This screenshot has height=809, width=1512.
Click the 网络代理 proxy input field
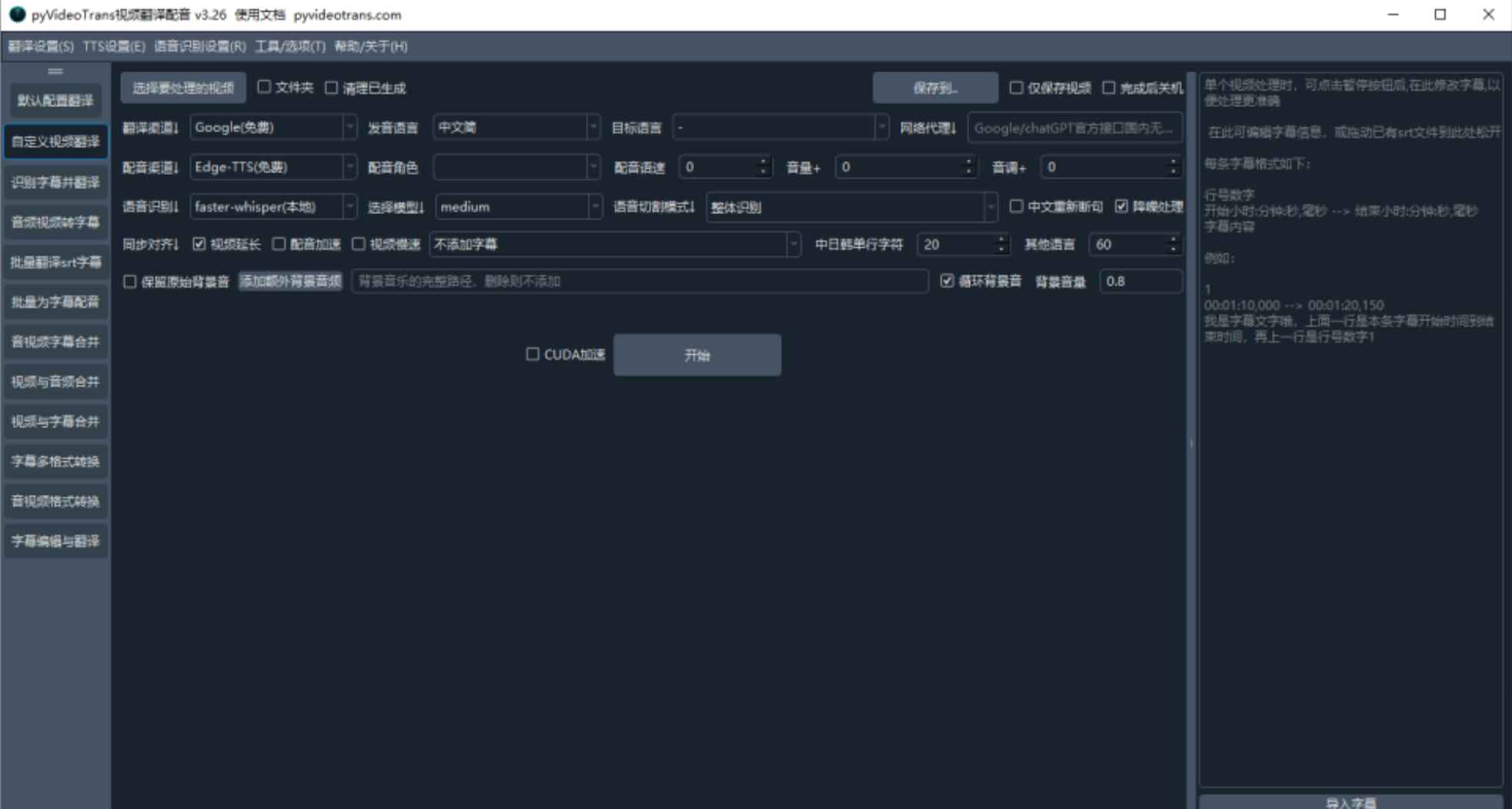coord(1075,127)
